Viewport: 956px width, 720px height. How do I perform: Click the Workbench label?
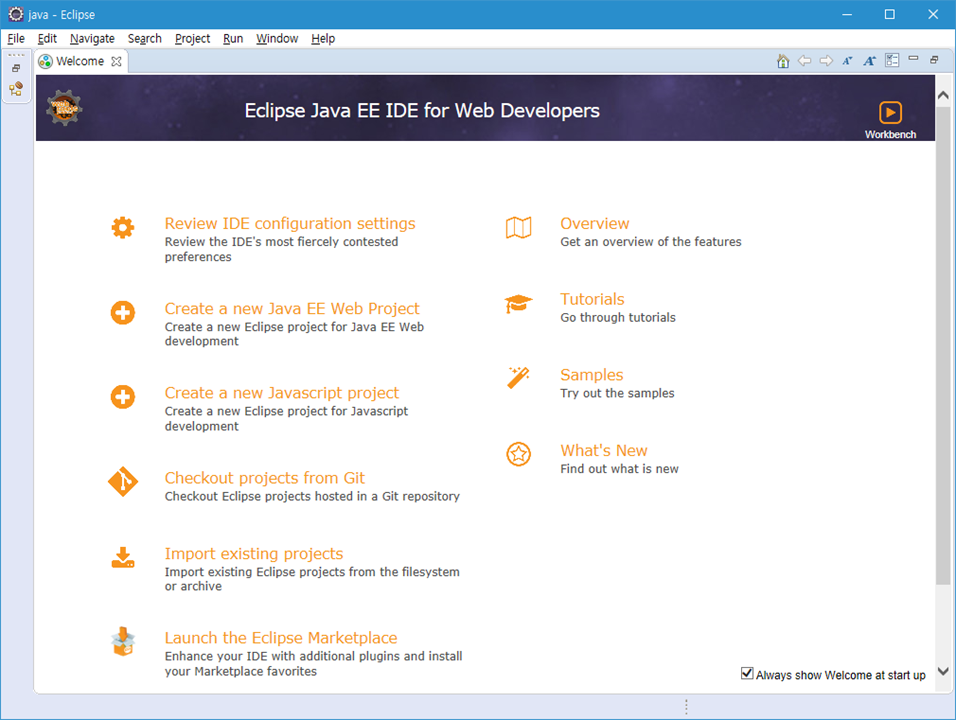[x=890, y=134]
